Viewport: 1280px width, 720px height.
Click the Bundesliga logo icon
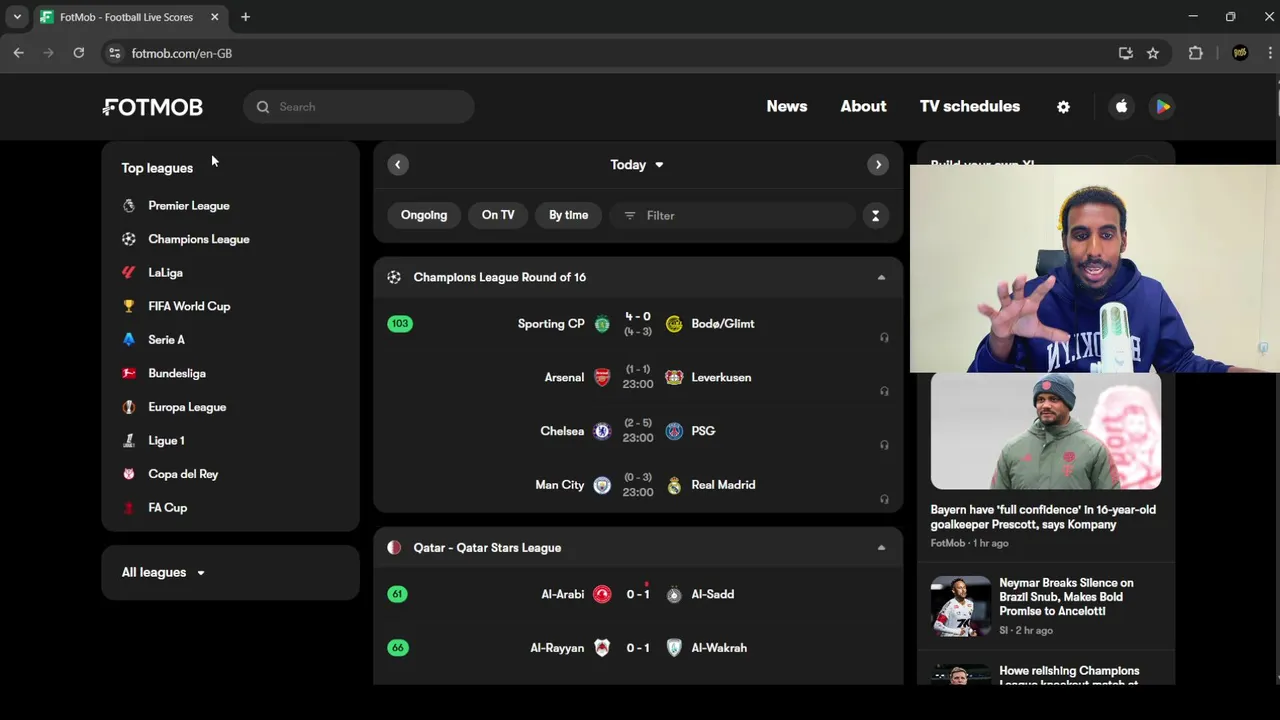[129, 373]
